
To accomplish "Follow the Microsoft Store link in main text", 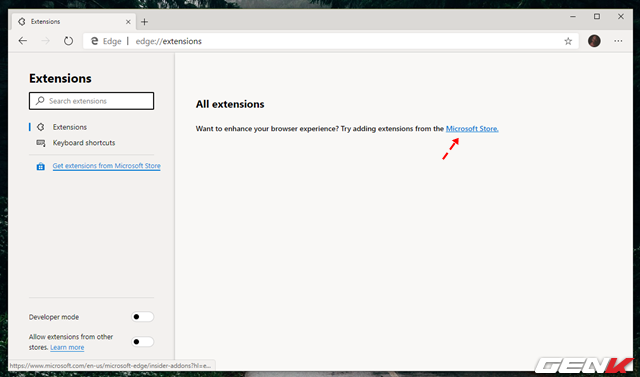I will coord(472,129).
